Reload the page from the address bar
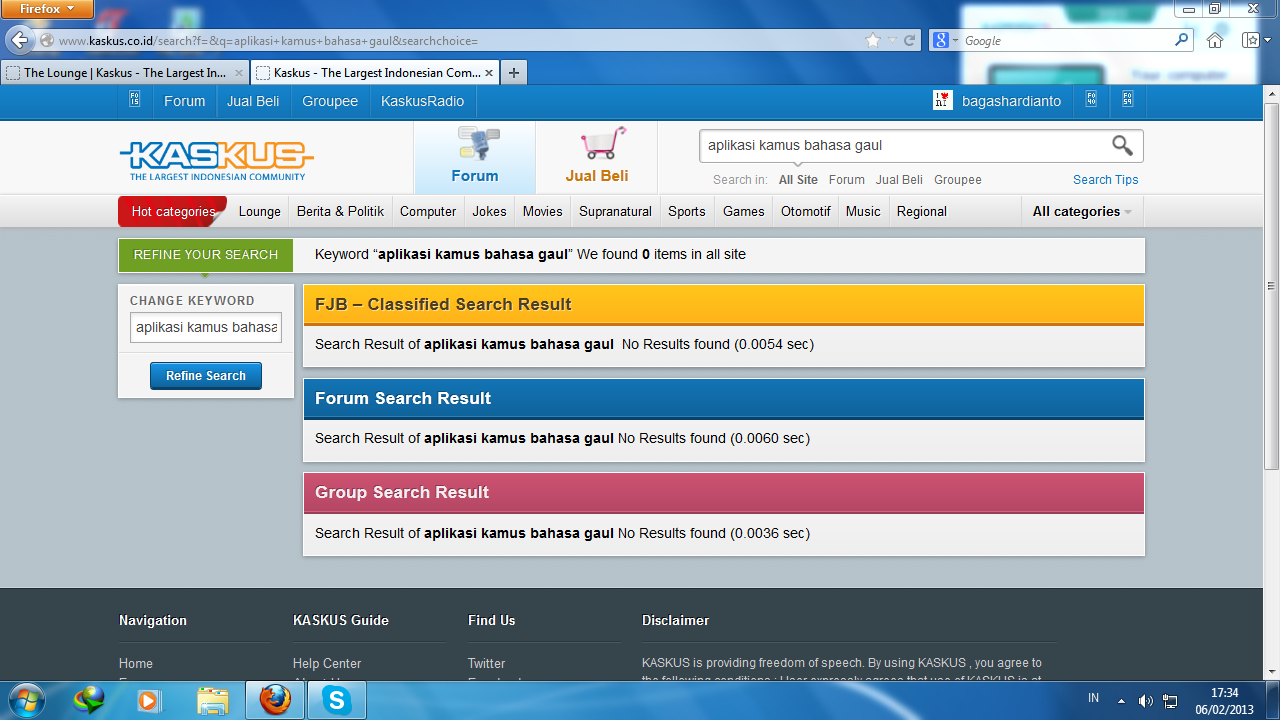Screen dimensions: 1280x720 click(910, 41)
